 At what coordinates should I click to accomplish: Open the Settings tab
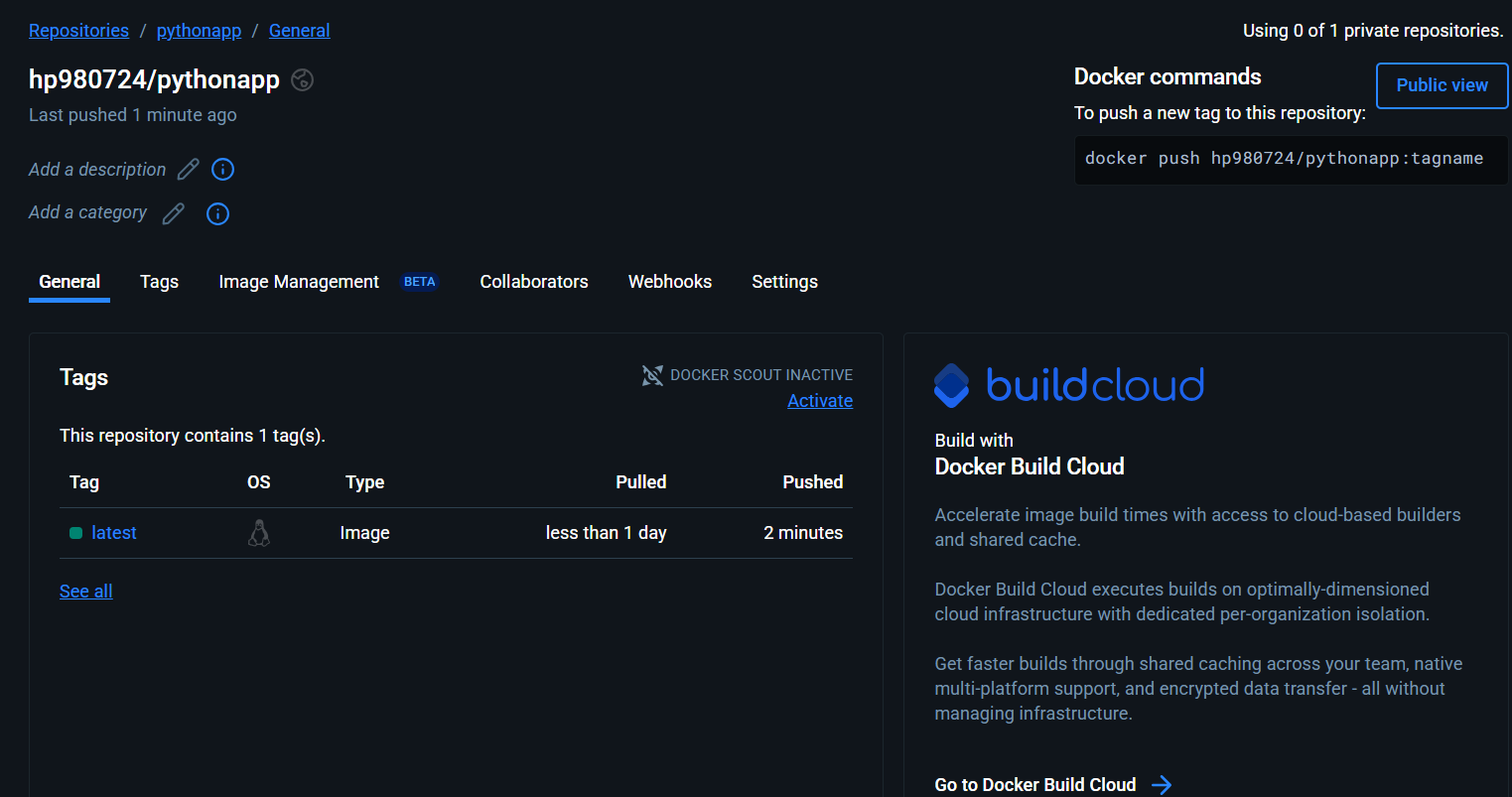[x=784, y=282]
